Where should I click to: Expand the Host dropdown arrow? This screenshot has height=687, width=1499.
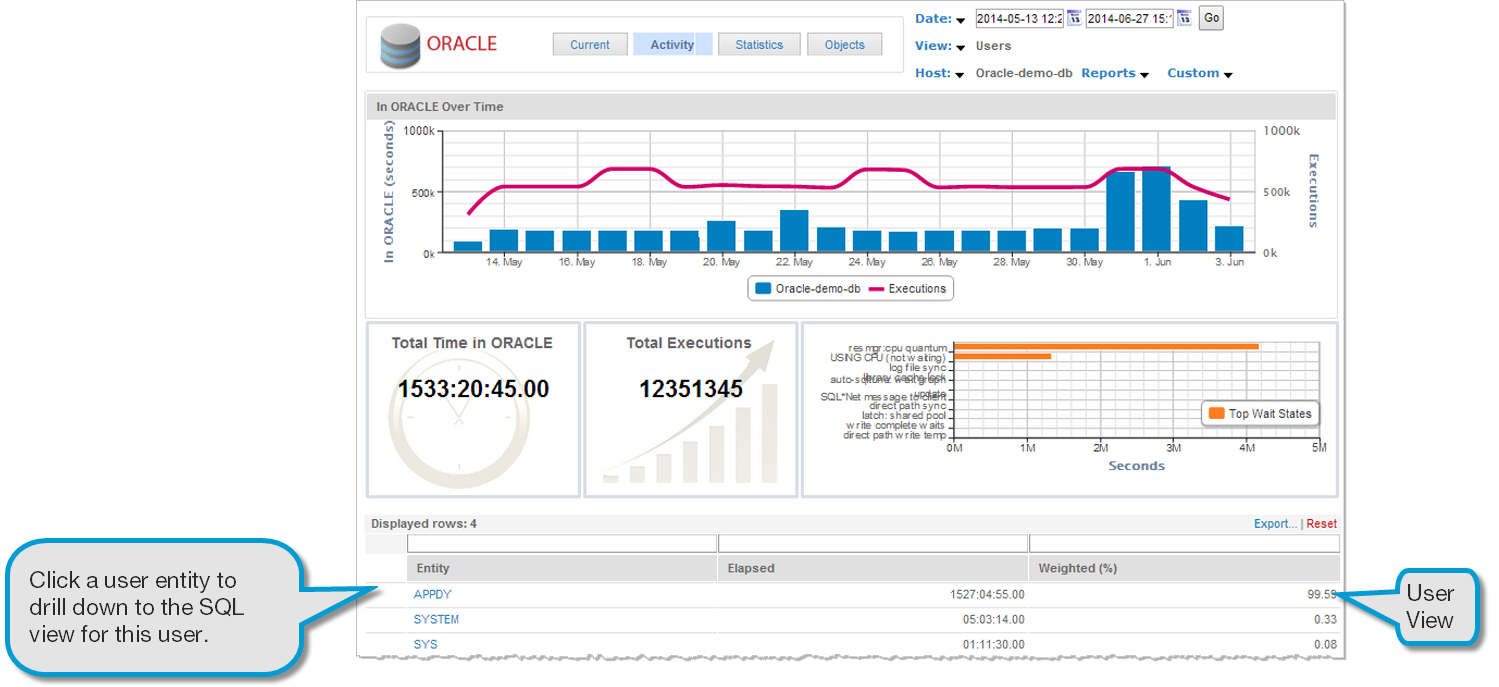(960, 75)
